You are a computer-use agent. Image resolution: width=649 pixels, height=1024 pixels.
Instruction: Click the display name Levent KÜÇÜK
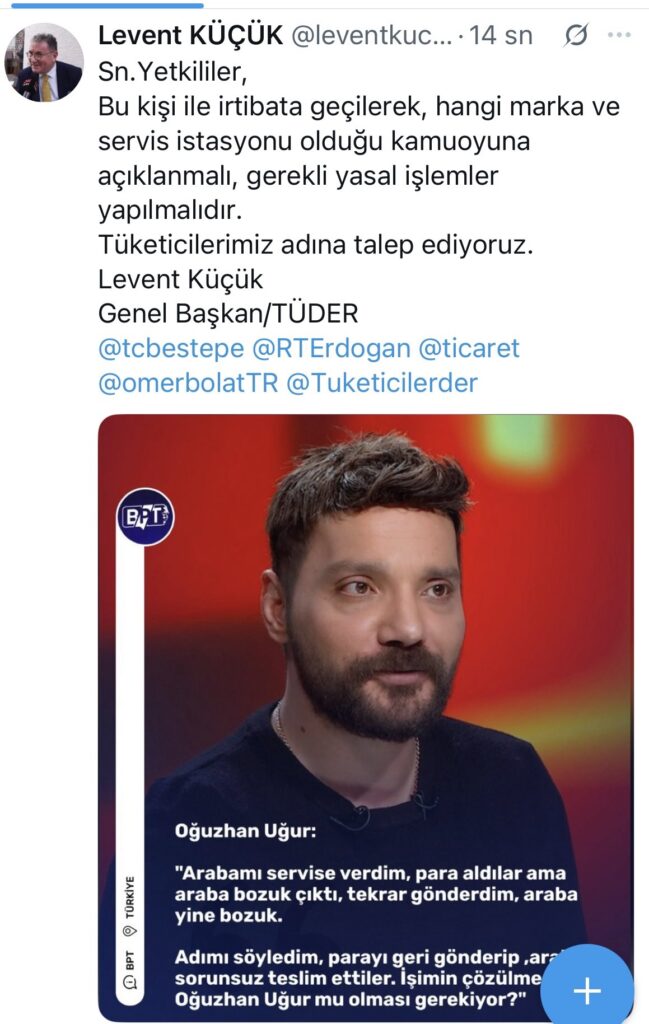(x=190, y=36)
